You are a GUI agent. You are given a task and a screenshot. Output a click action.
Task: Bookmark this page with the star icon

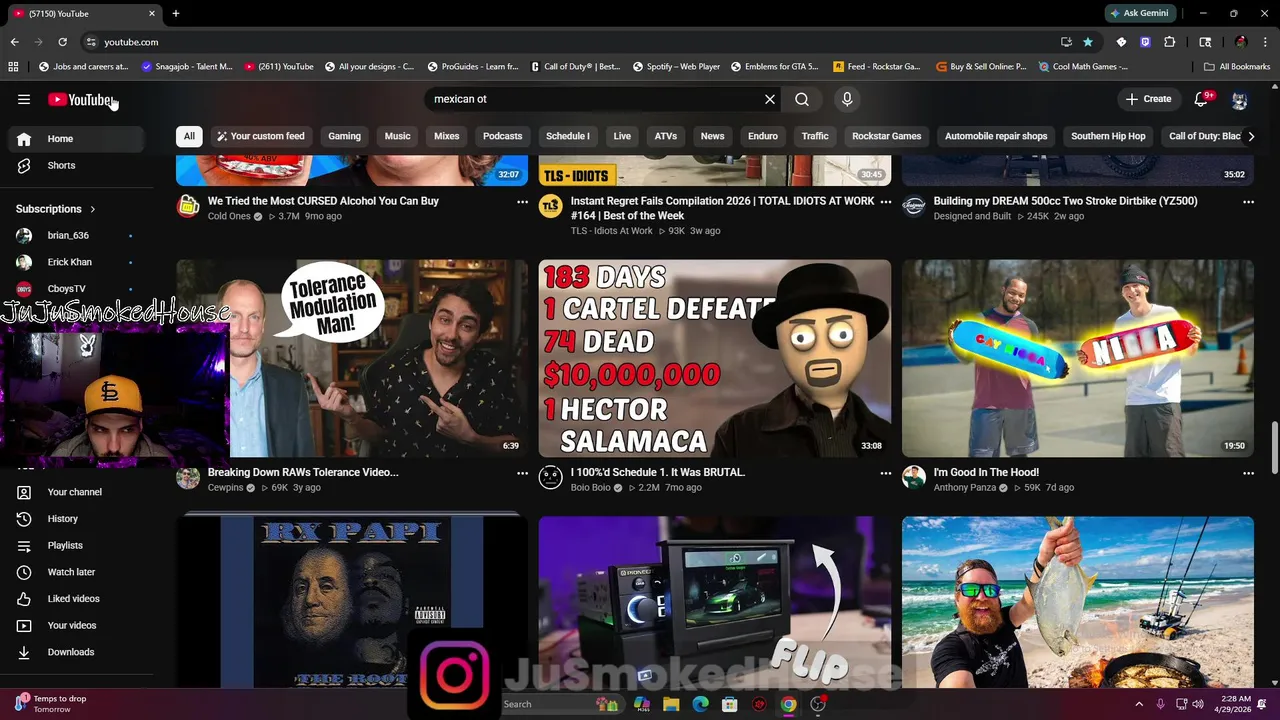point(1088,42)
